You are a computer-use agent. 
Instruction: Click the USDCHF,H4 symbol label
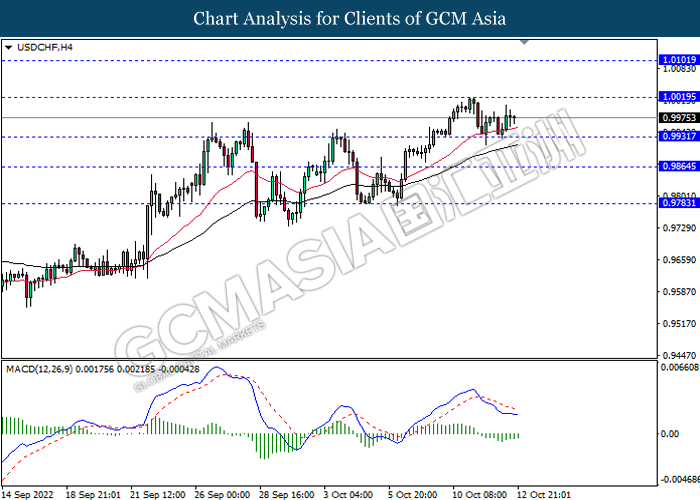click(x=45, y=47)
